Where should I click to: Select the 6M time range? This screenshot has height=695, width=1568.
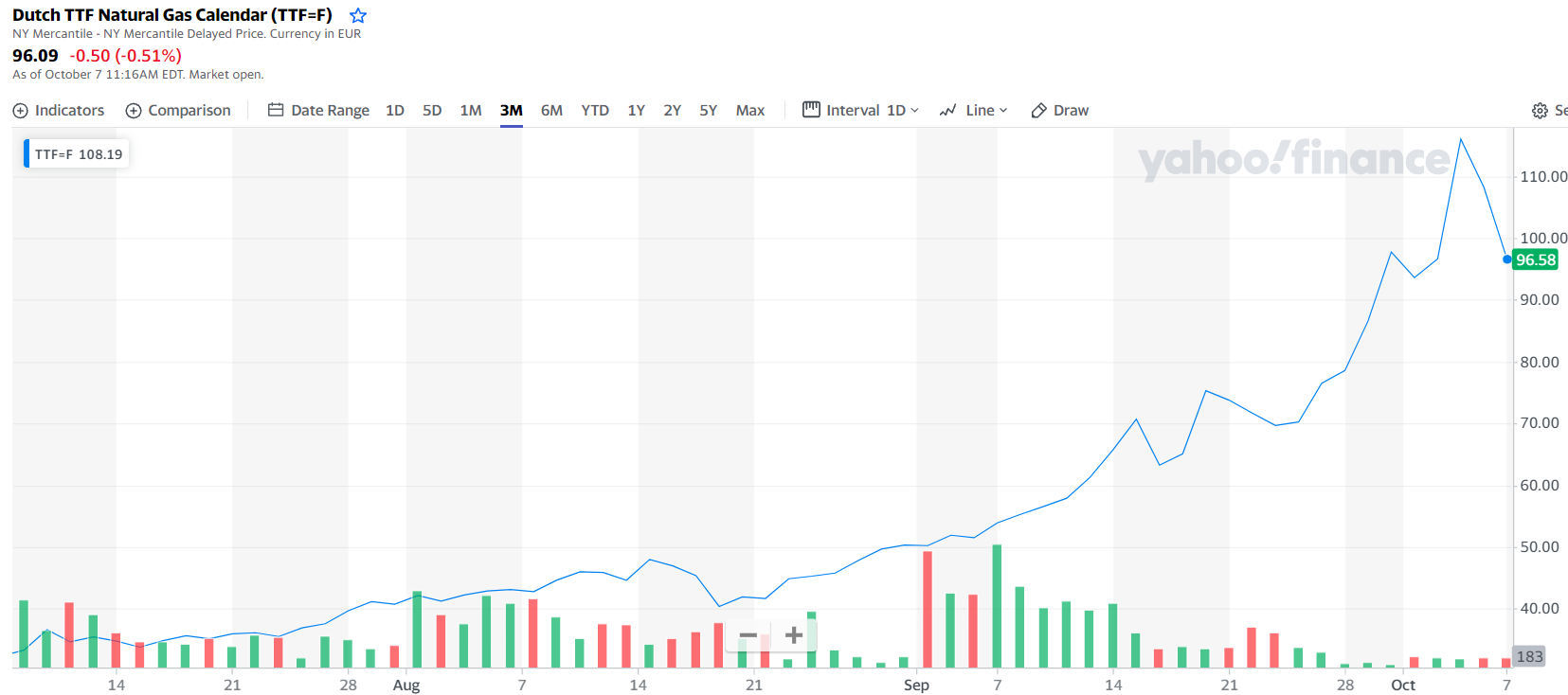coord(551,111)
